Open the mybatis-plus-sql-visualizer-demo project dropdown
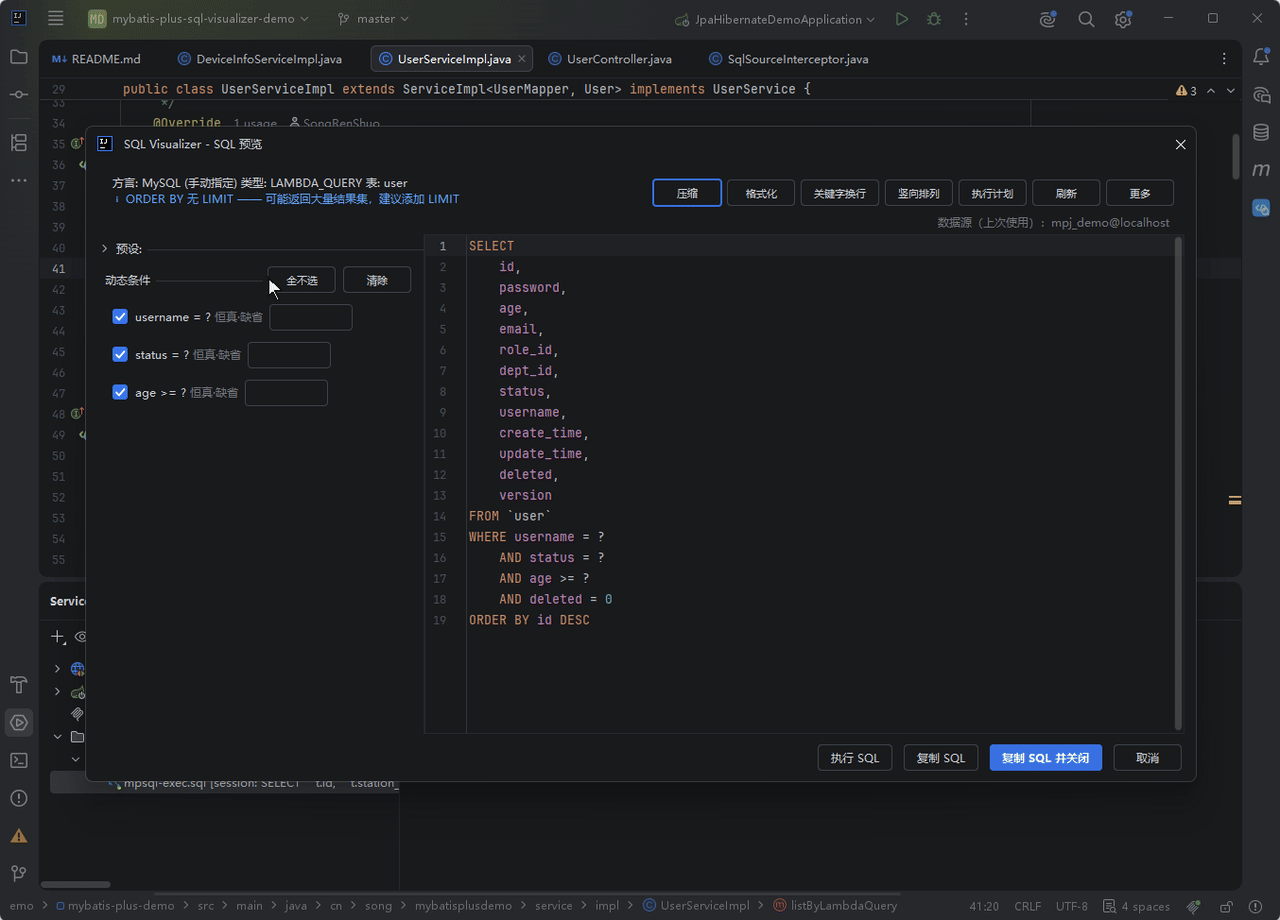The image size is (1280, 920). pos(198,19)
